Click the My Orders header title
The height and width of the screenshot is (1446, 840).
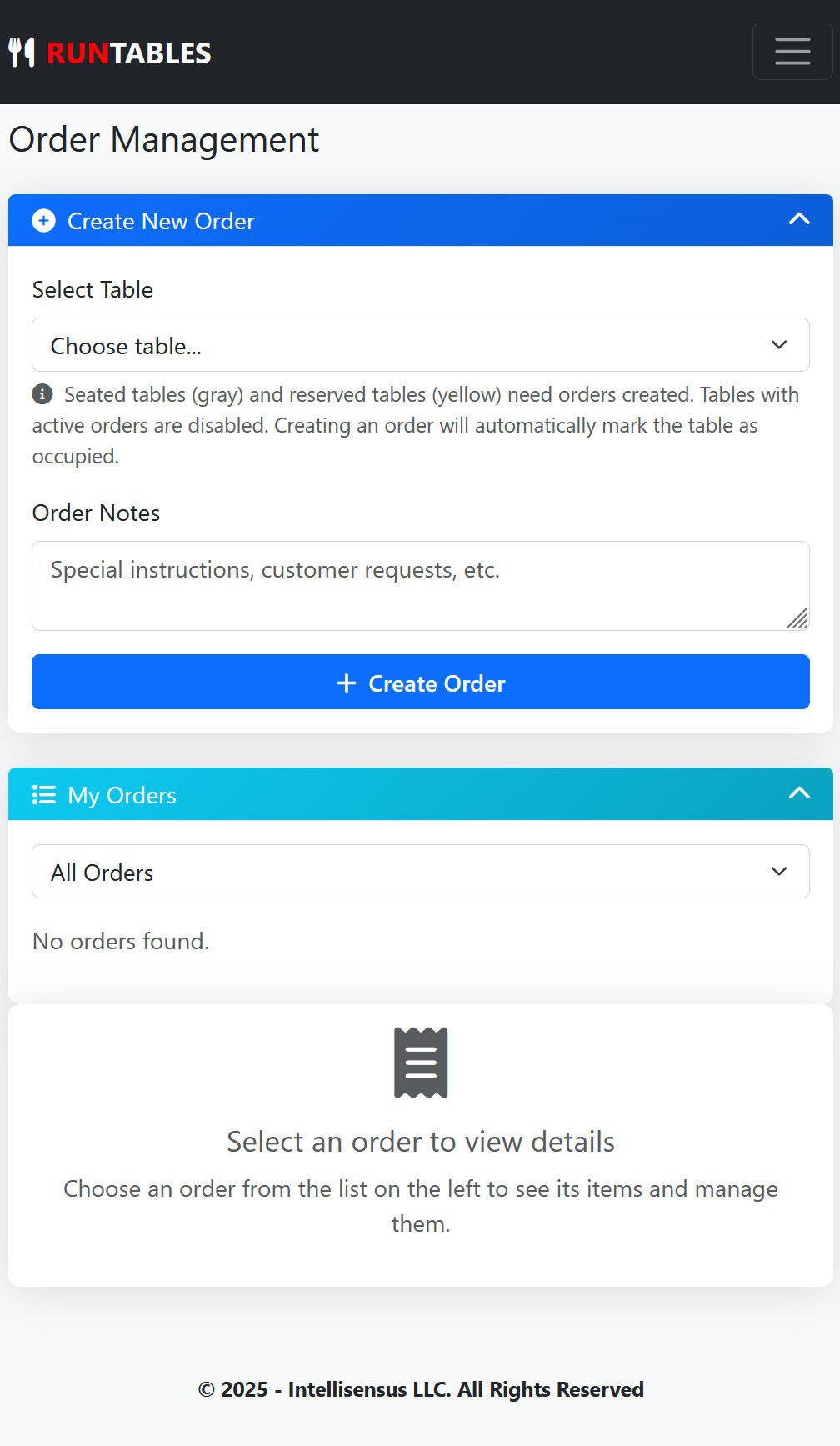(122, 795)
